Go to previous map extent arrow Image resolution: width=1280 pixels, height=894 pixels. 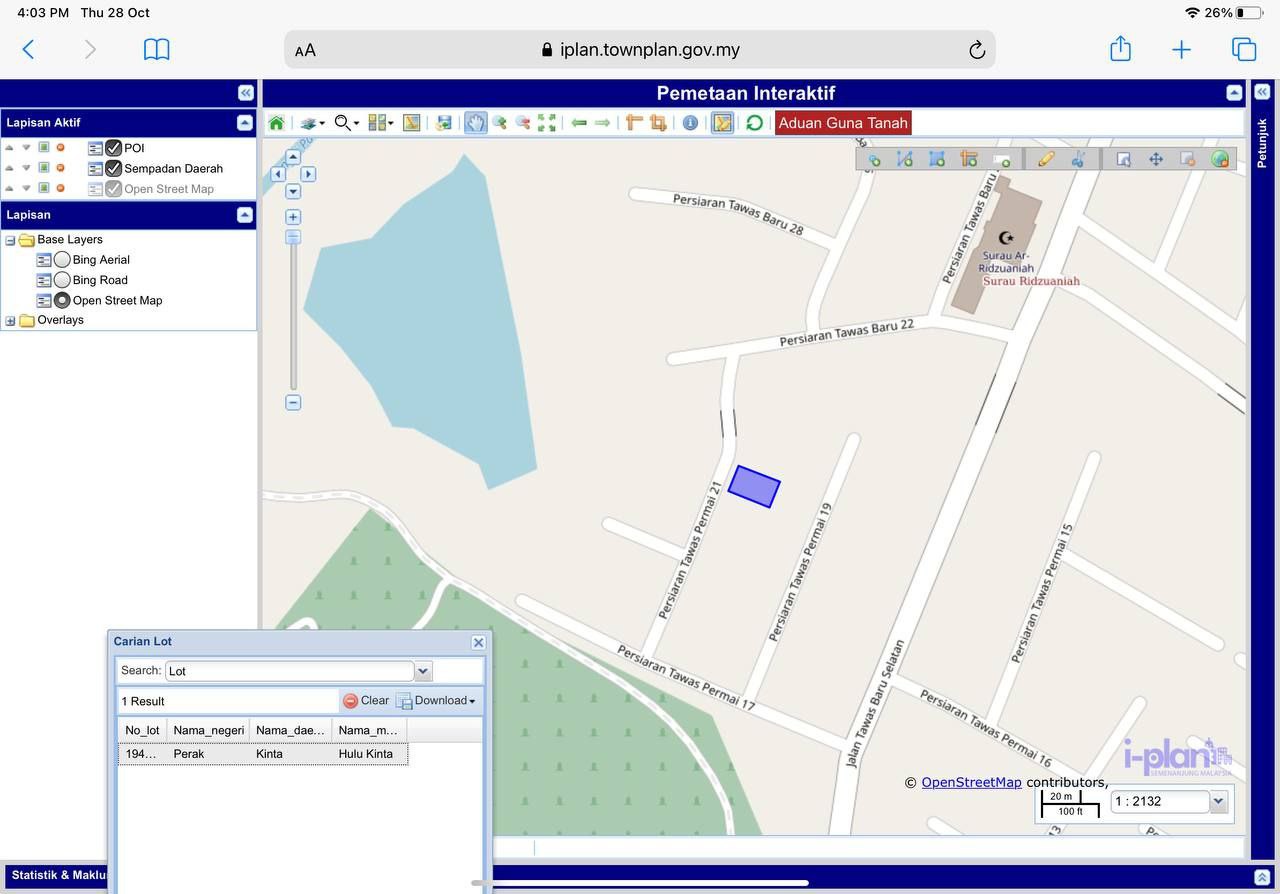579,123
